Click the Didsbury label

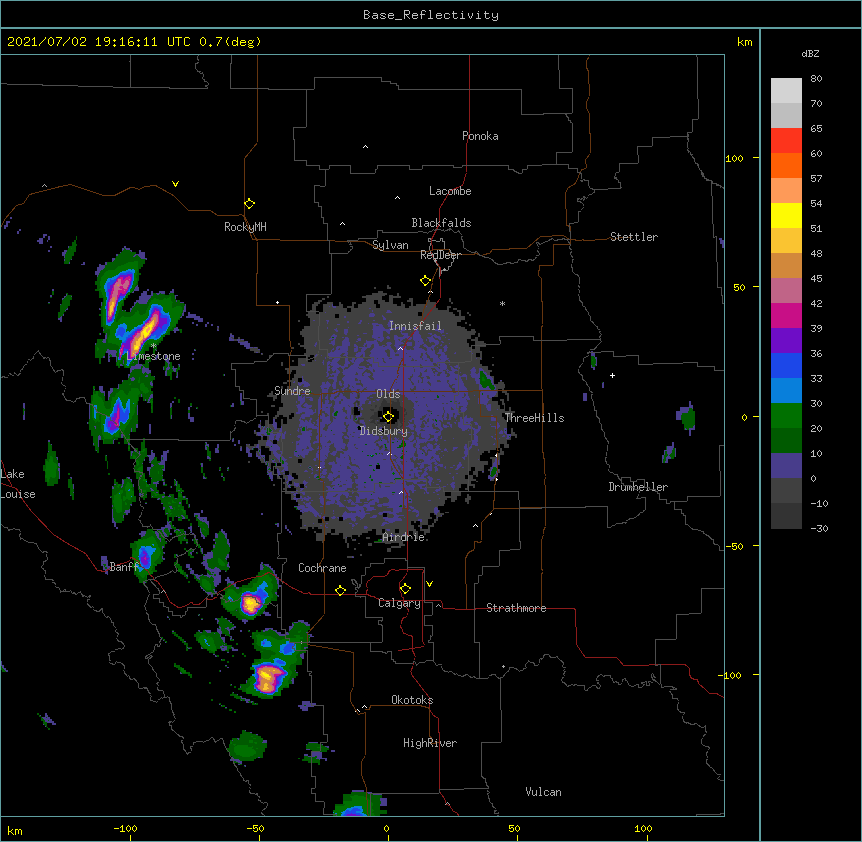(x=384, y=431)
